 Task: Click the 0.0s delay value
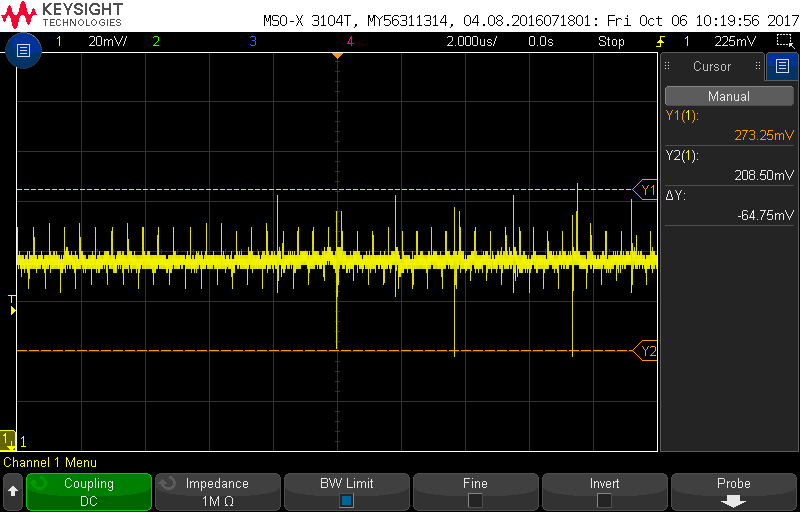[x=541, y=41]
